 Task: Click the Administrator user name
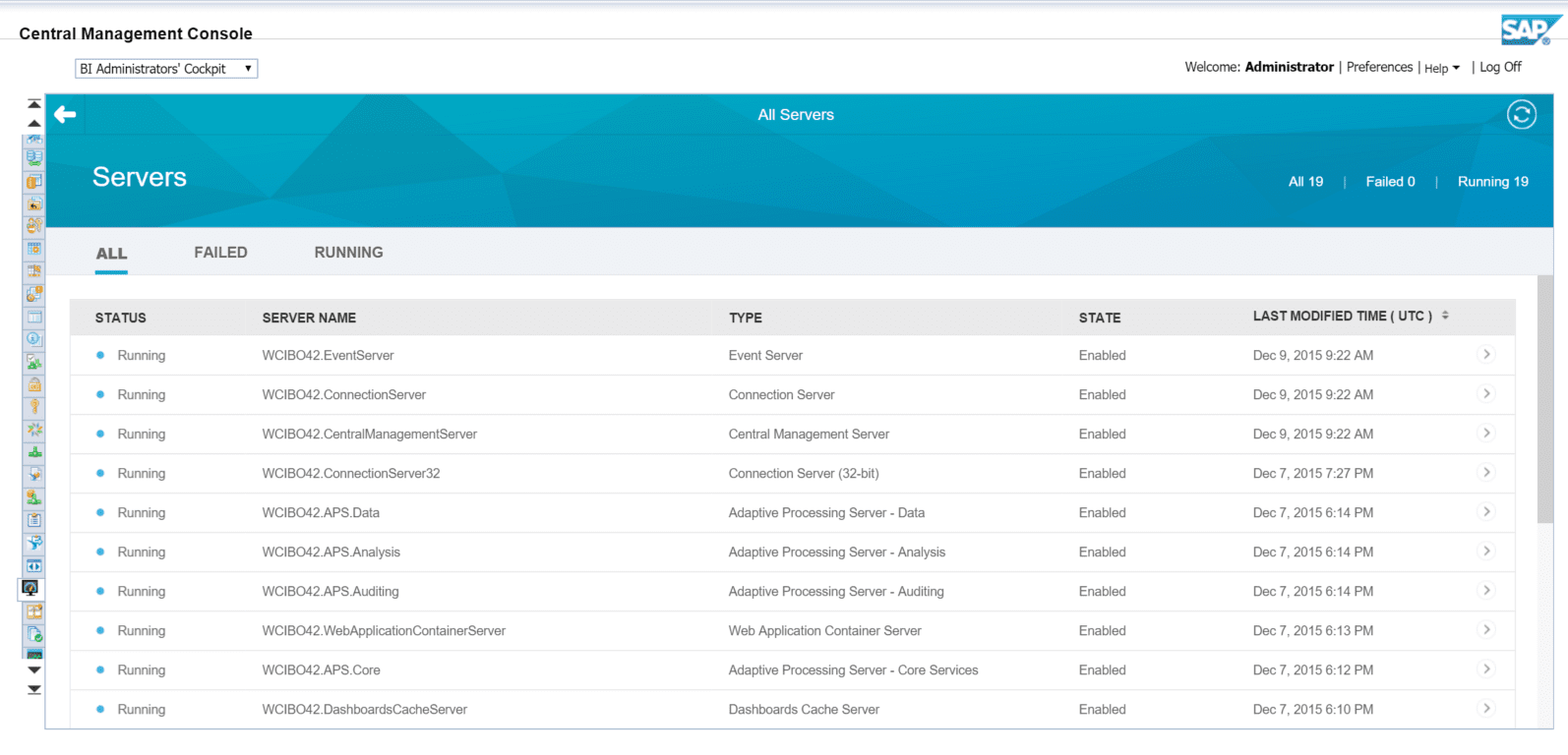pos(1289,67)
